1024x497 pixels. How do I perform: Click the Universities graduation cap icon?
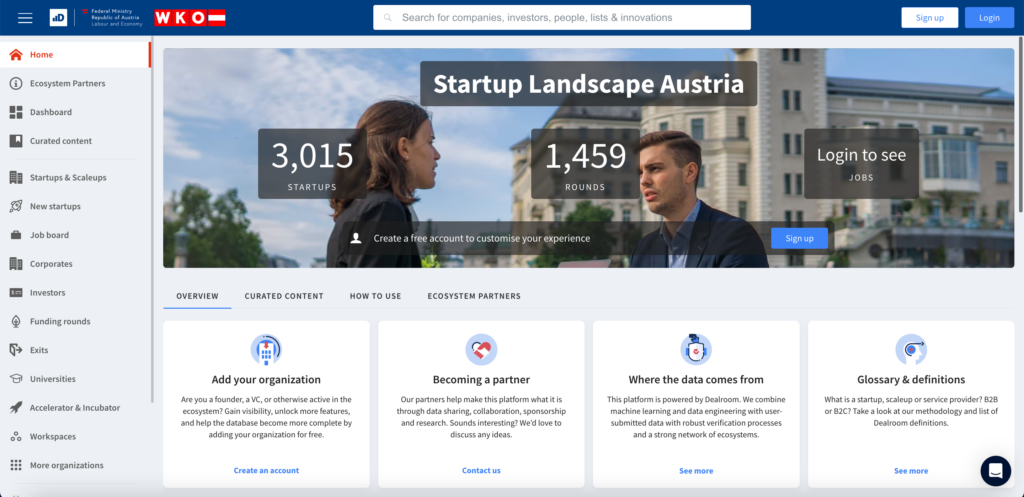[16, 380]
